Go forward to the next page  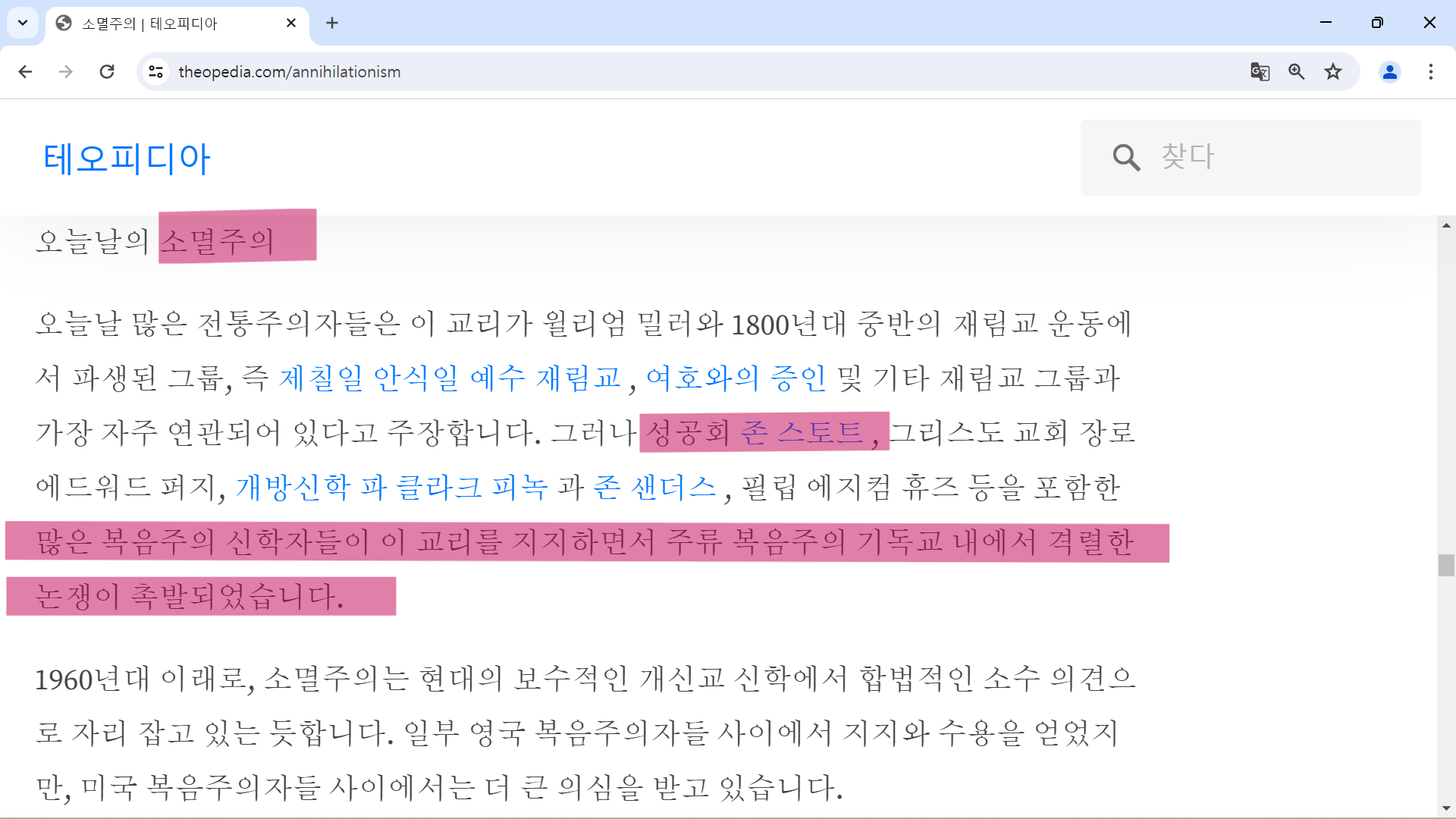66,71
